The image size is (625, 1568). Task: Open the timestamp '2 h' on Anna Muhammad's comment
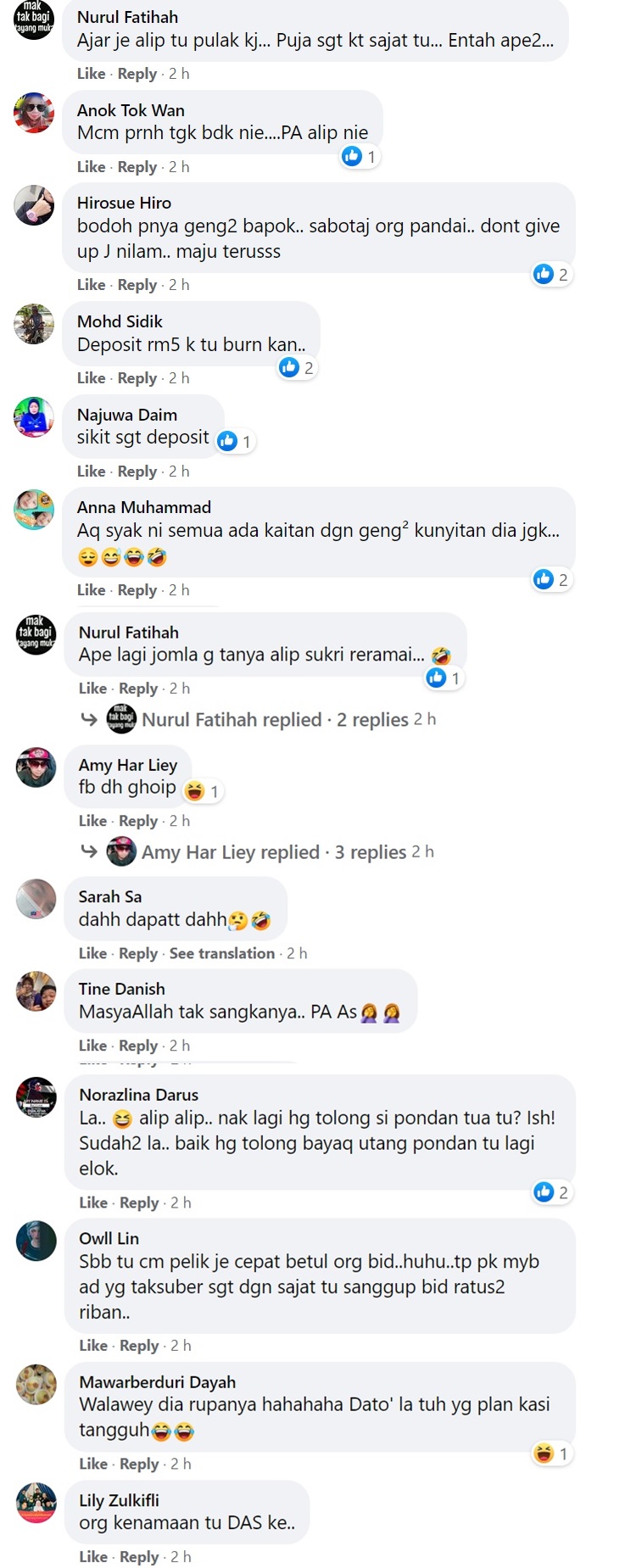(179, 589)
